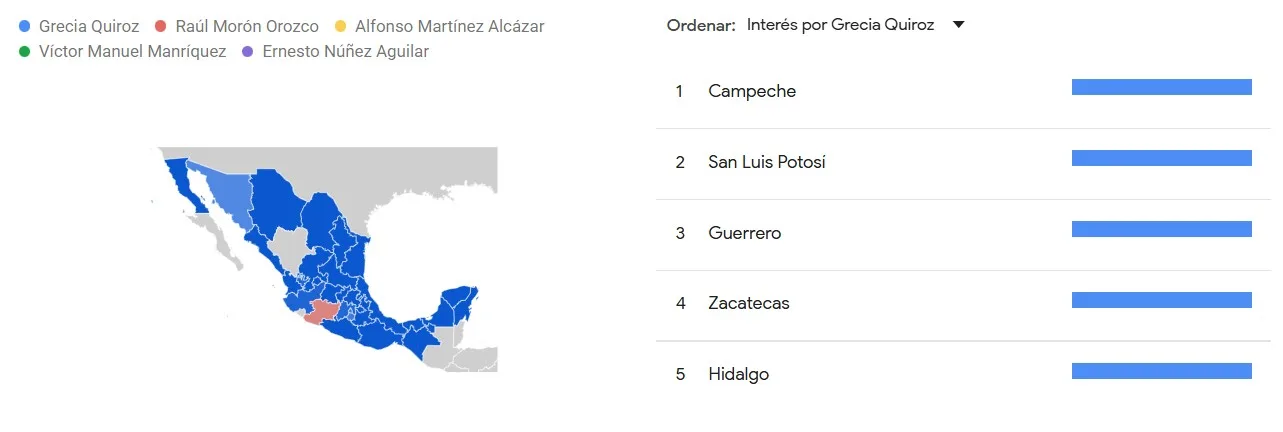
Task: Select the 'Interés por Grecia Quiroz' sort option
Action: coord(840,25)
